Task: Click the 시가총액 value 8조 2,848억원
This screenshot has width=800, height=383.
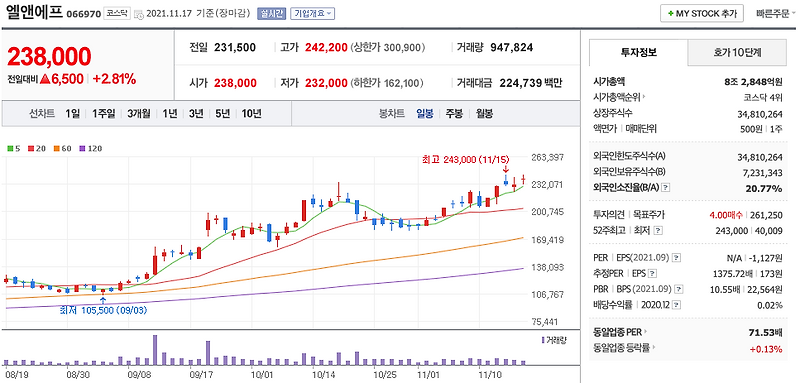Action: coord(753,81)
